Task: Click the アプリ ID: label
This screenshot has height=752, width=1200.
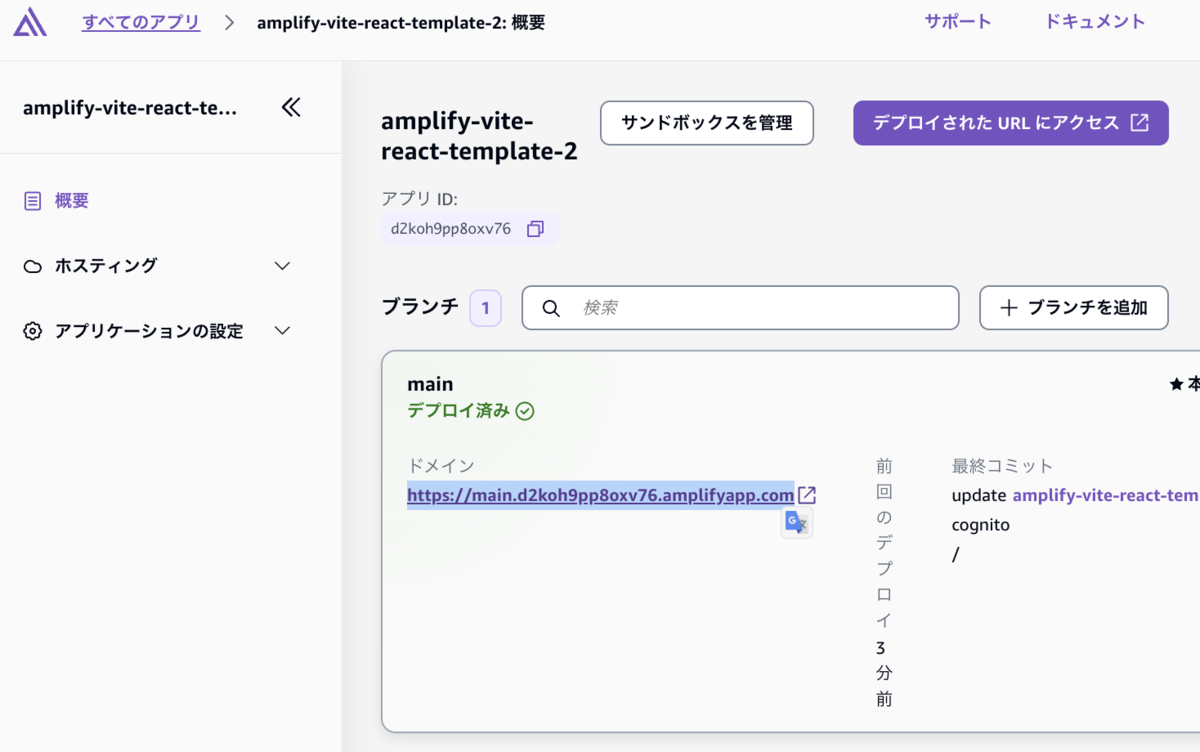Action: pyautogui.click(x=419, y=199)
